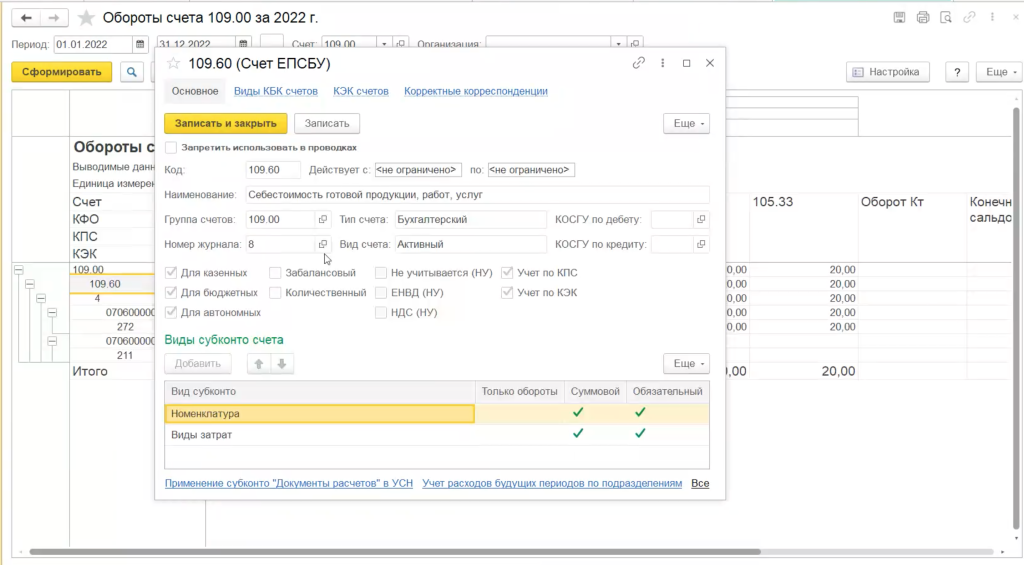Check the Количественный option

click(275, 293)
